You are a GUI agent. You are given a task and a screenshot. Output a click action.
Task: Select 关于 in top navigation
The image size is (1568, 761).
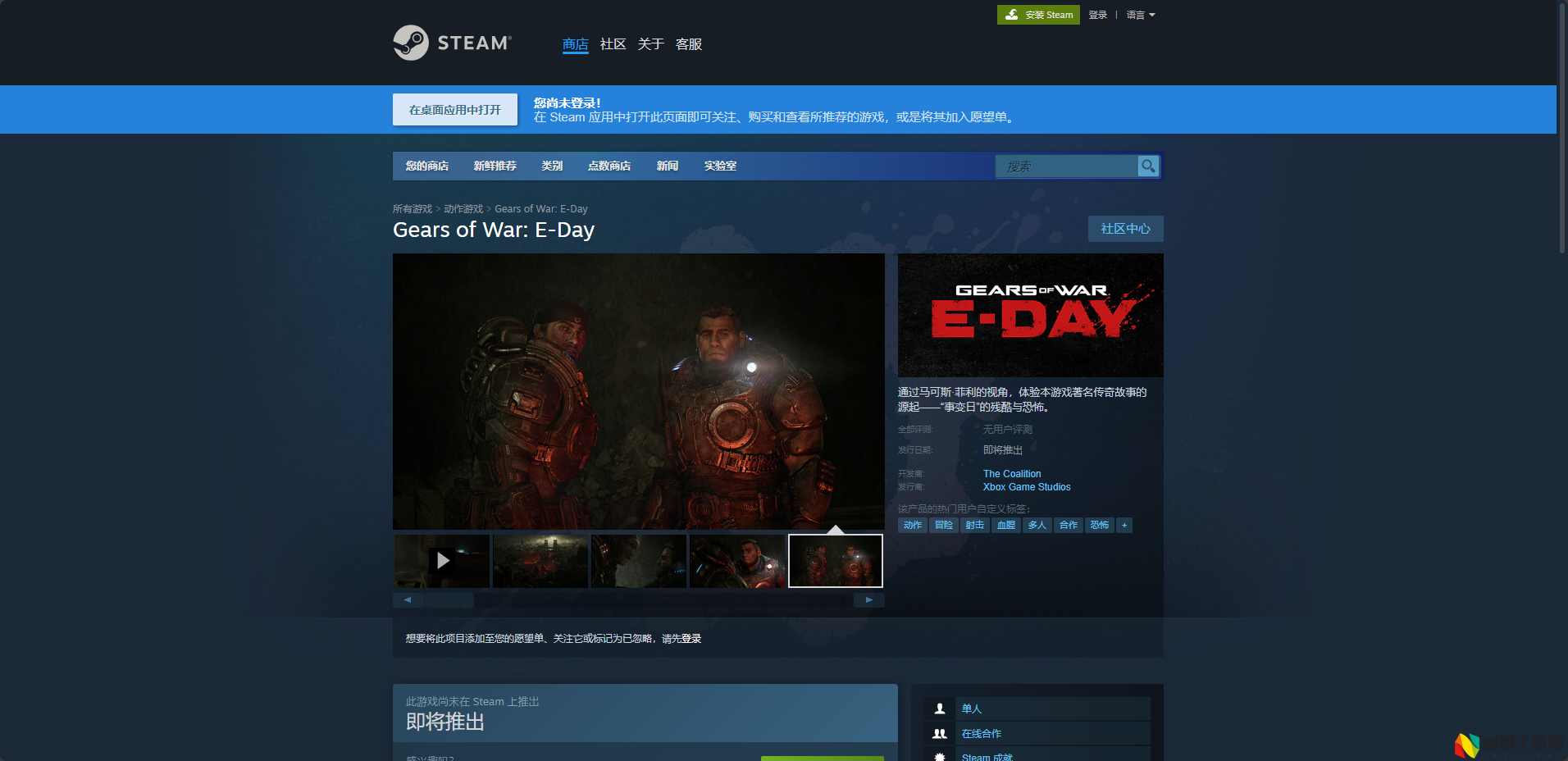point(651,44)
